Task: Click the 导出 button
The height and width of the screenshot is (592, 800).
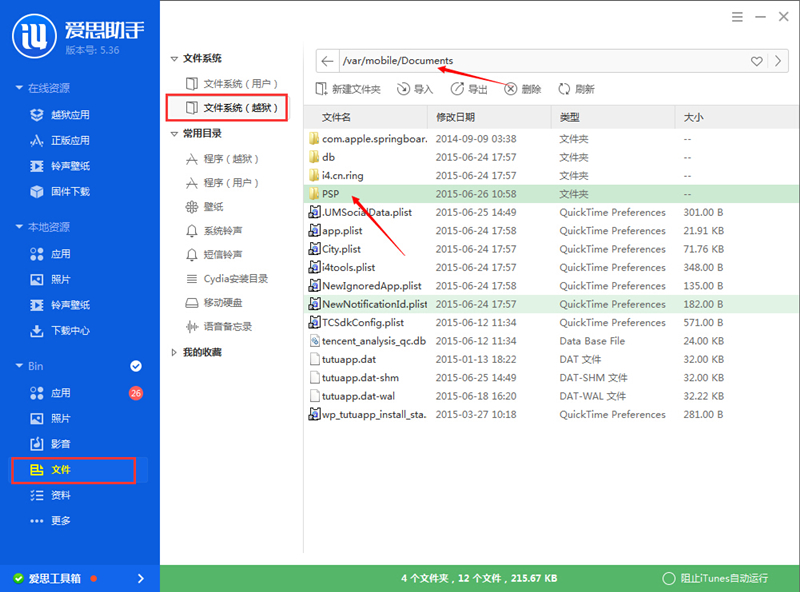Action: (471, 89)
